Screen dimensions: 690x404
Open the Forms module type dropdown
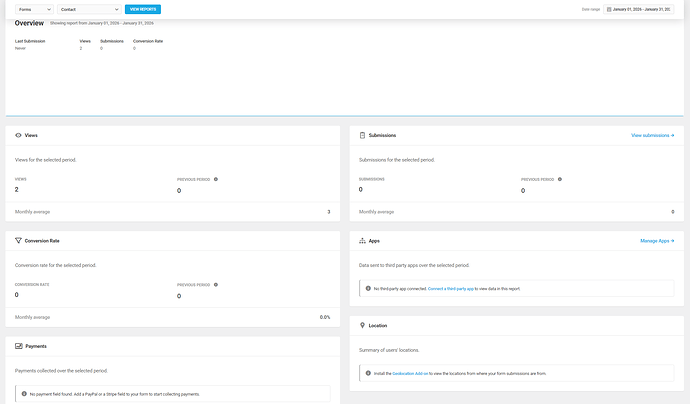(34, 9)
